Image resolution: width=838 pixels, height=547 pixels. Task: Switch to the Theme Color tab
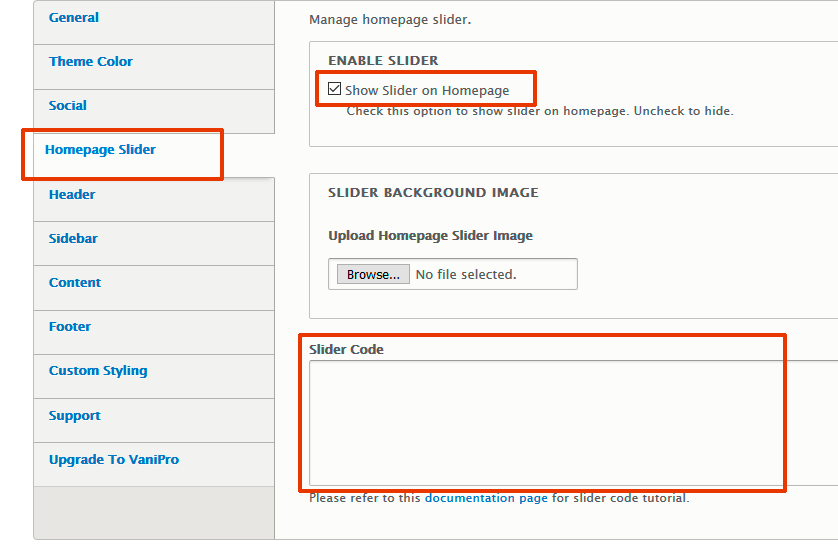click(91, 62)
